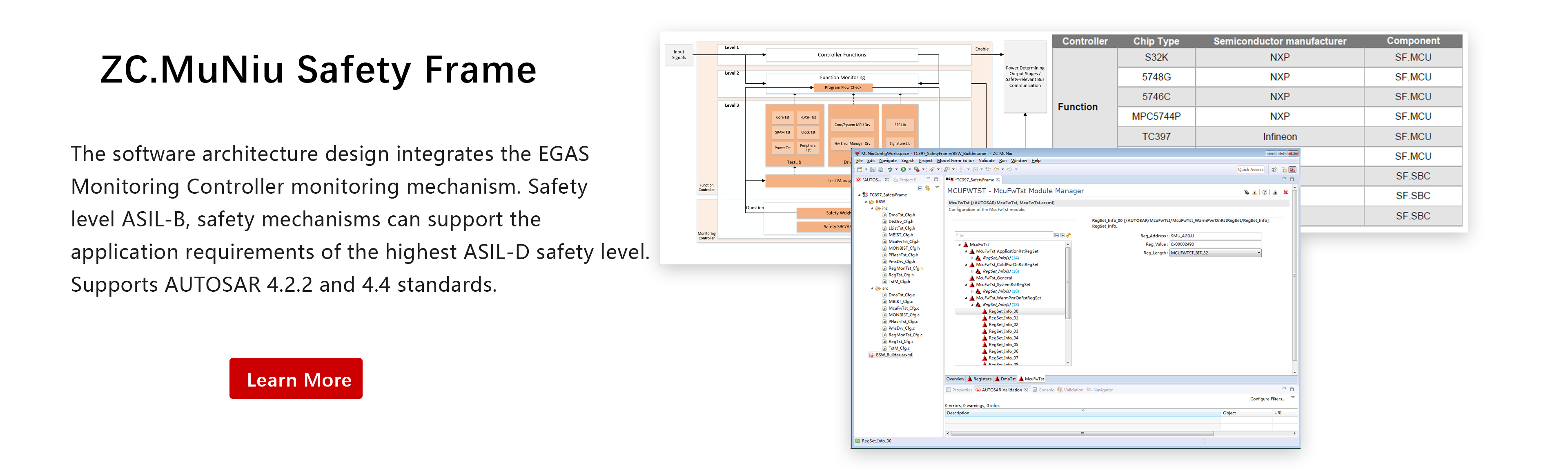Collapse McuFwTst_ApplicationRstRegSet node
This screenshot has width=1568, height=474.
966,252
